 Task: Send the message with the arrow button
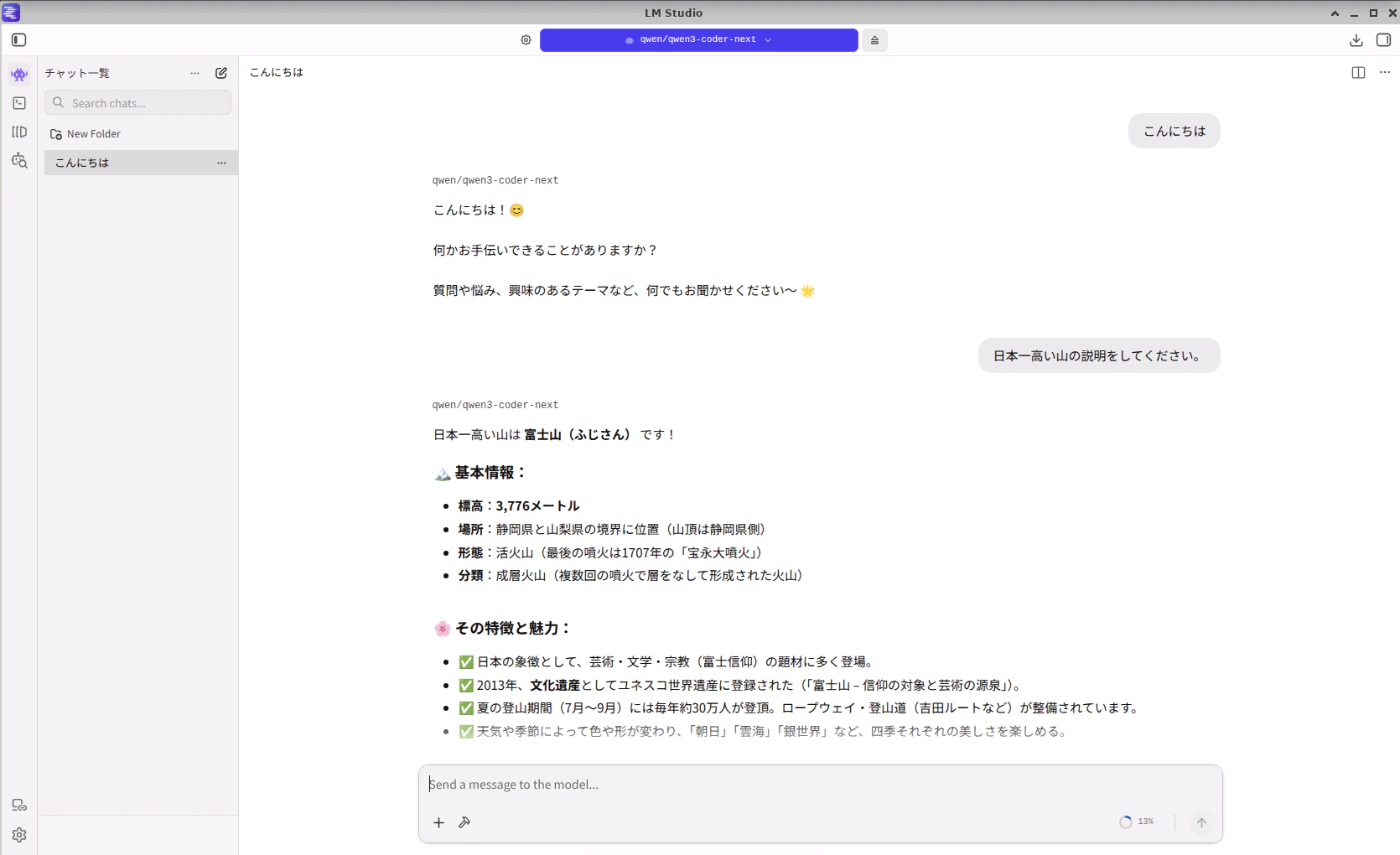[x=1201, y=822]
